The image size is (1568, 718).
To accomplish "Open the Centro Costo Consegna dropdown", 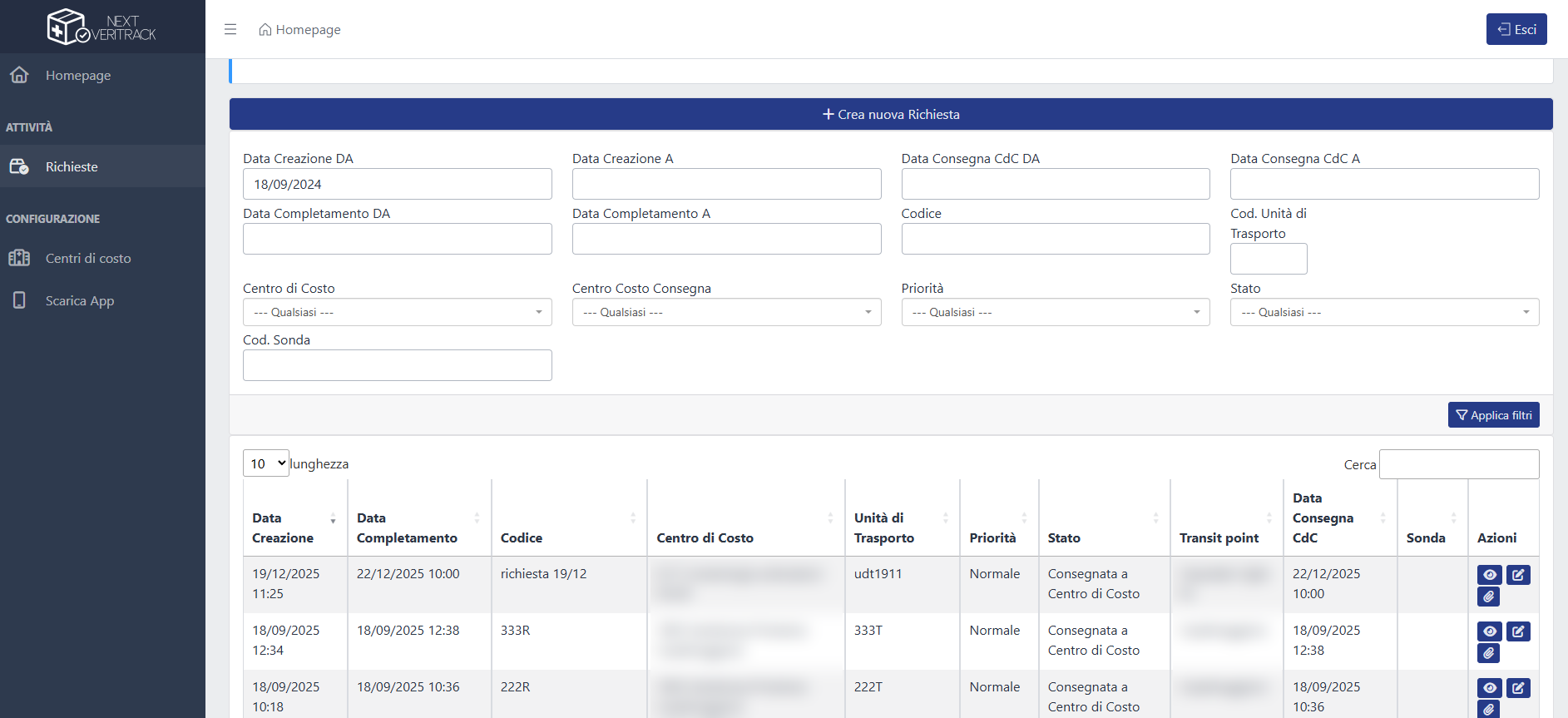I will click(x=727, y=312).
